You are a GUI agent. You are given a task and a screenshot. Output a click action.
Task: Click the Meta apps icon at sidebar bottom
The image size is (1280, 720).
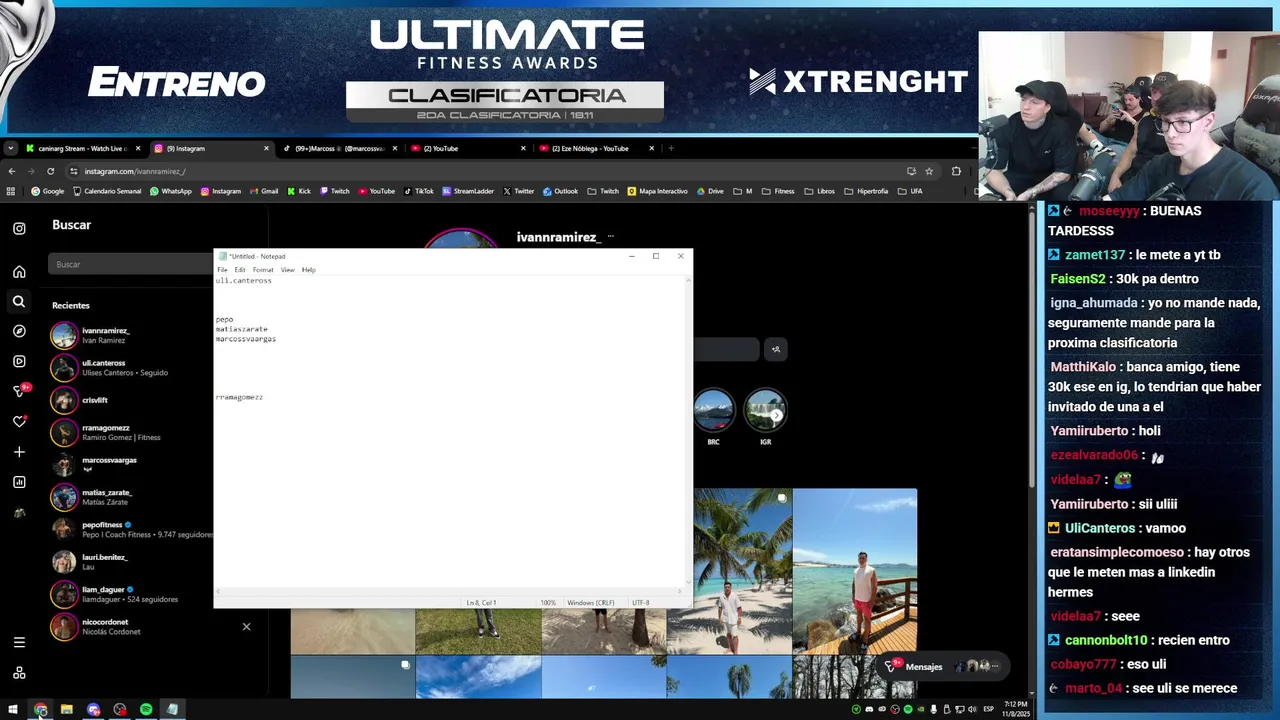tap(19, 673)
